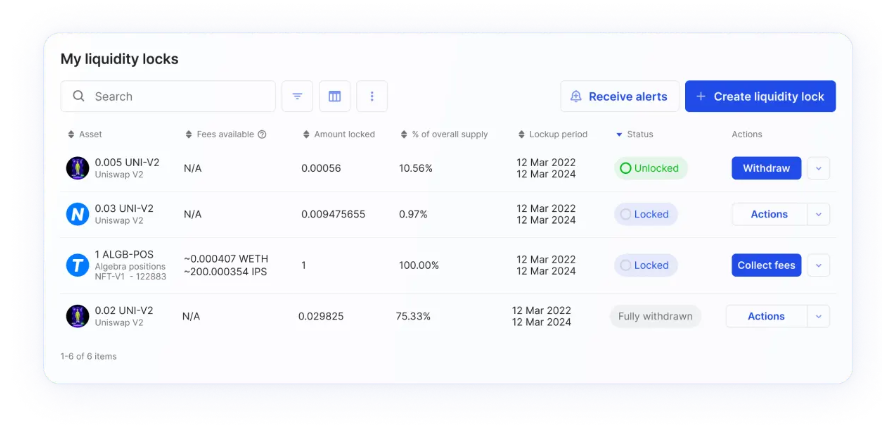Click the My liquidity locks heading

click(x=119, y=59)
